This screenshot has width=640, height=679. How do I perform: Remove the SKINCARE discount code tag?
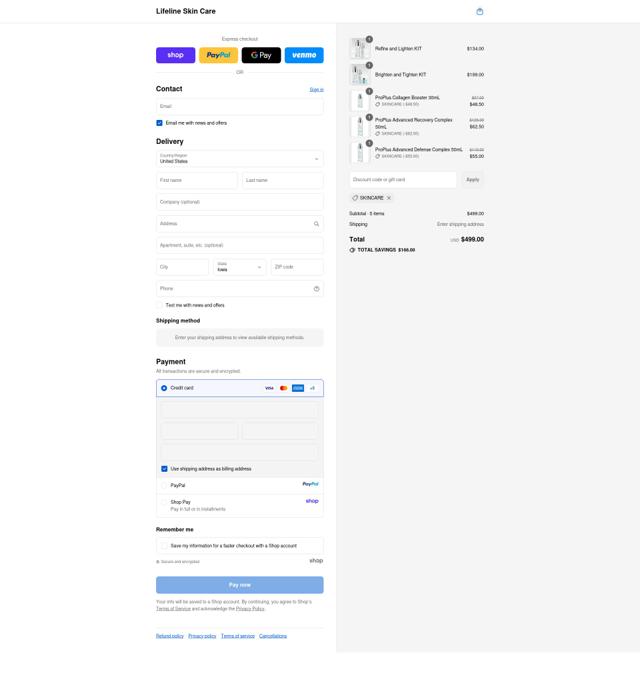[389, 198]
